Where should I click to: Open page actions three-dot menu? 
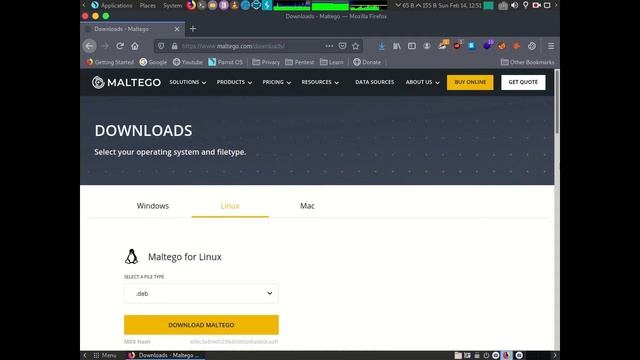pyautogui.click(x=329, y=46)
